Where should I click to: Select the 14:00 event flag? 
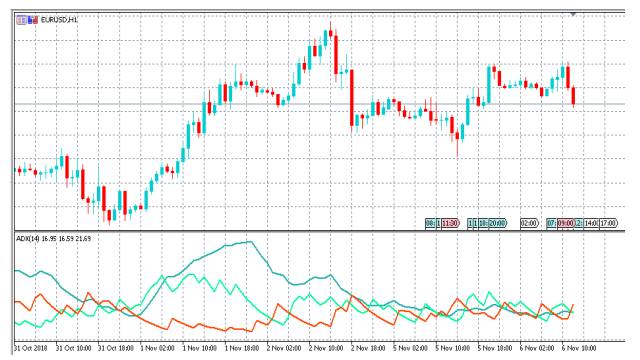(591, 223)
